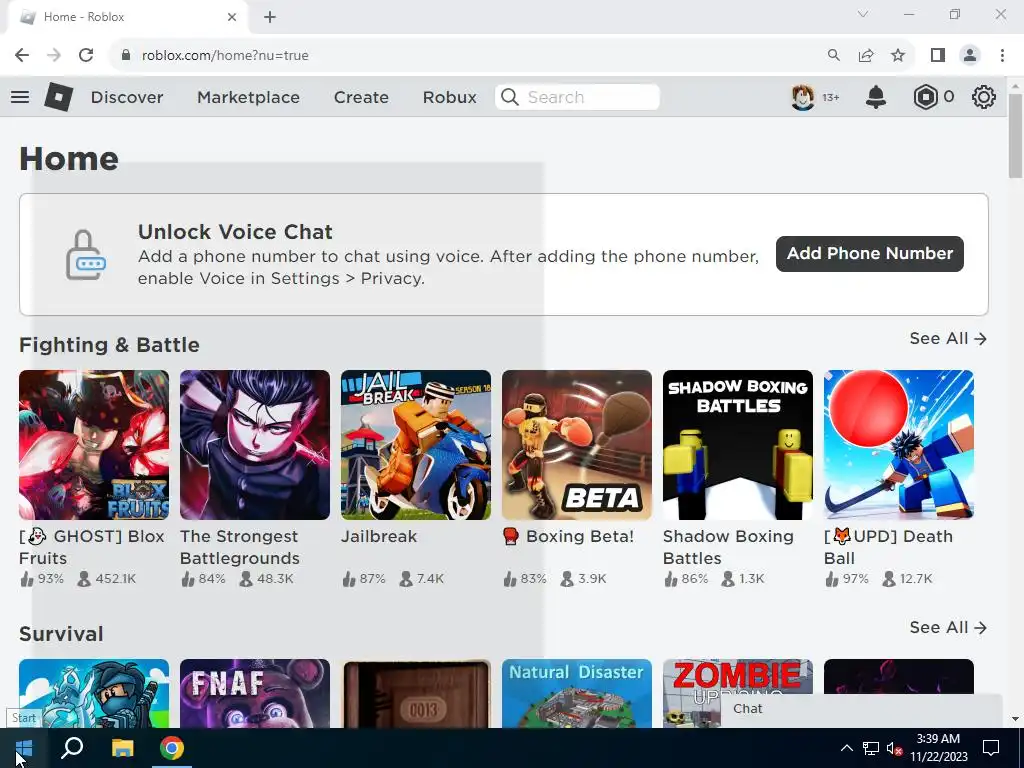The height and width of the screenshot is (768, 1024).
Task: Click the search magnifier icon in Roblox
Action: pyautogui.click(x=510, y=97)
